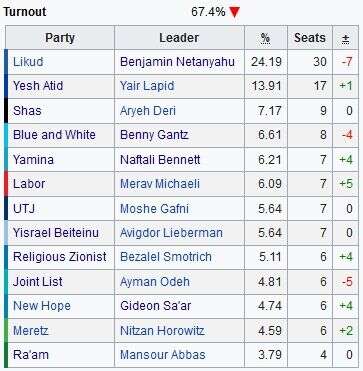Click the Aryeh Deri link

(x=148, y=111)
